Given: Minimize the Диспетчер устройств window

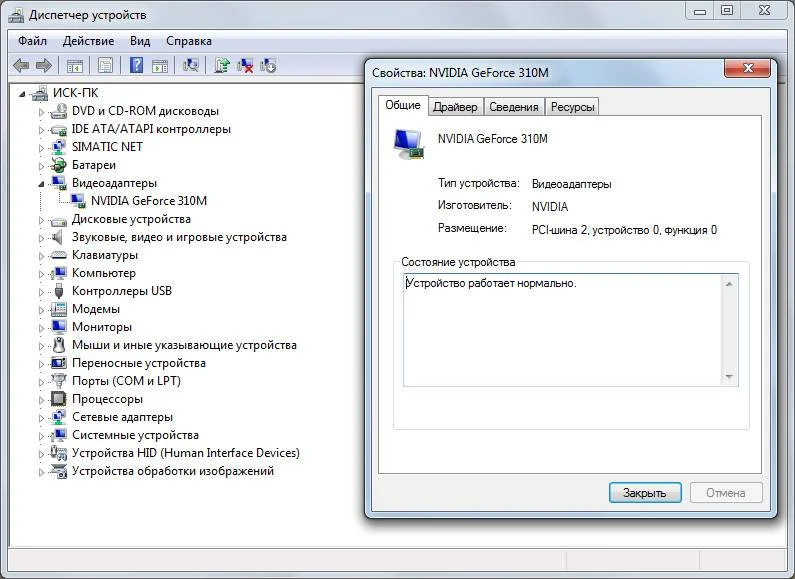Looking at the screenshot, I should pos(700,10).
